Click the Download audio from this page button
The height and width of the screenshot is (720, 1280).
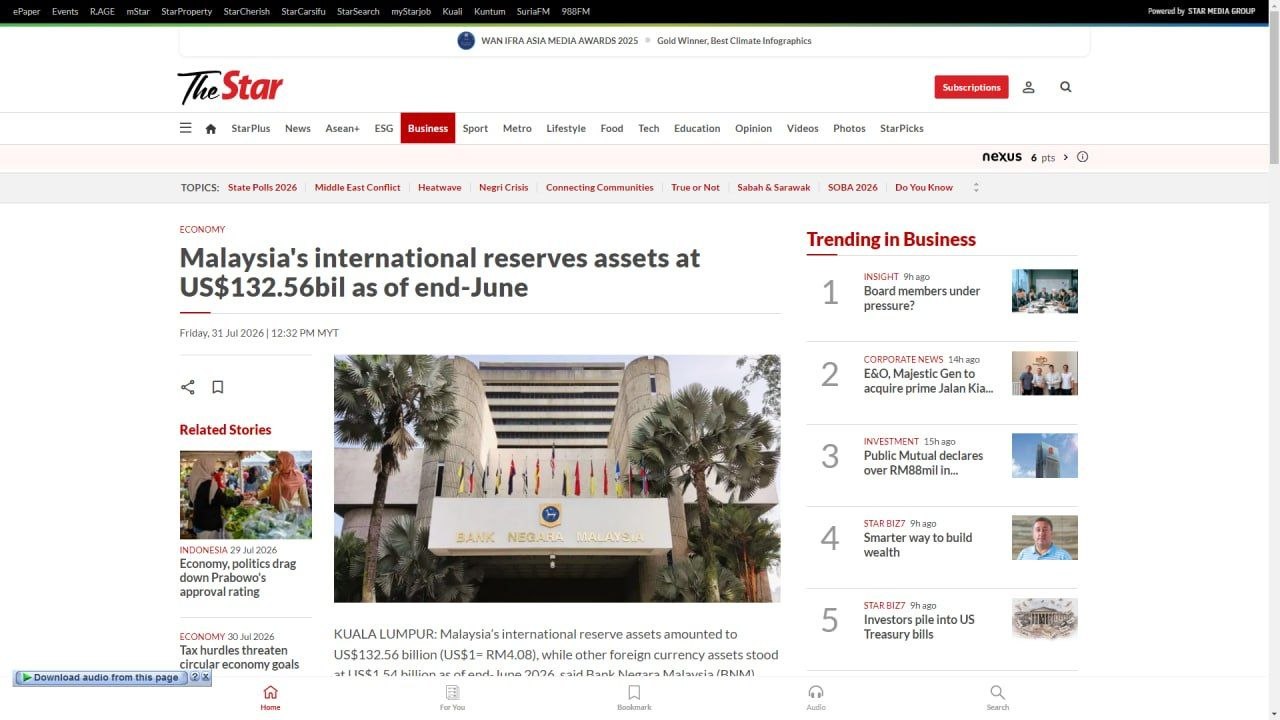click(101, 677)
